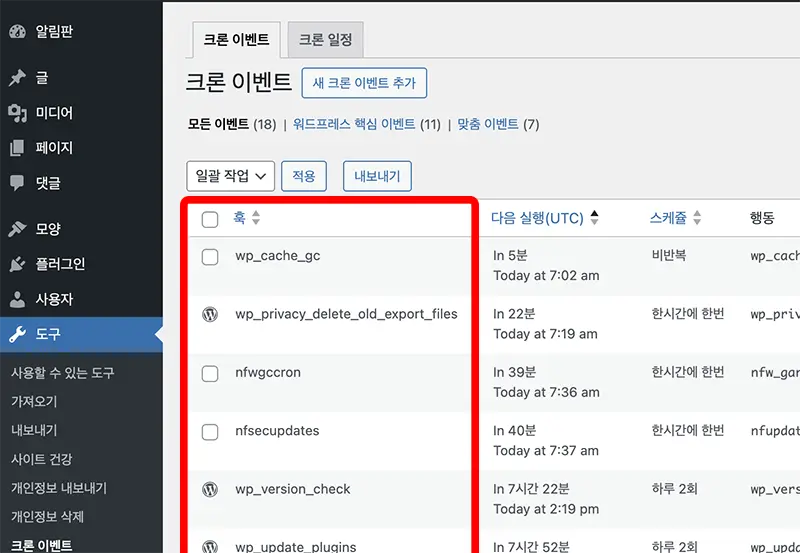Click the wp_update_plugins hook name
The image size is (800, 553).
click(x=296, y=547)
